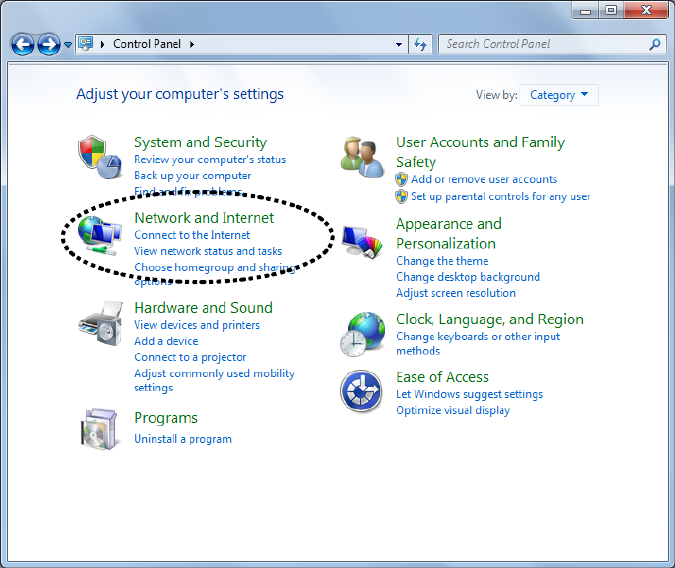Open Clock, Language, and Region category
Screen dimensions: 675x568
click(490, 320)
